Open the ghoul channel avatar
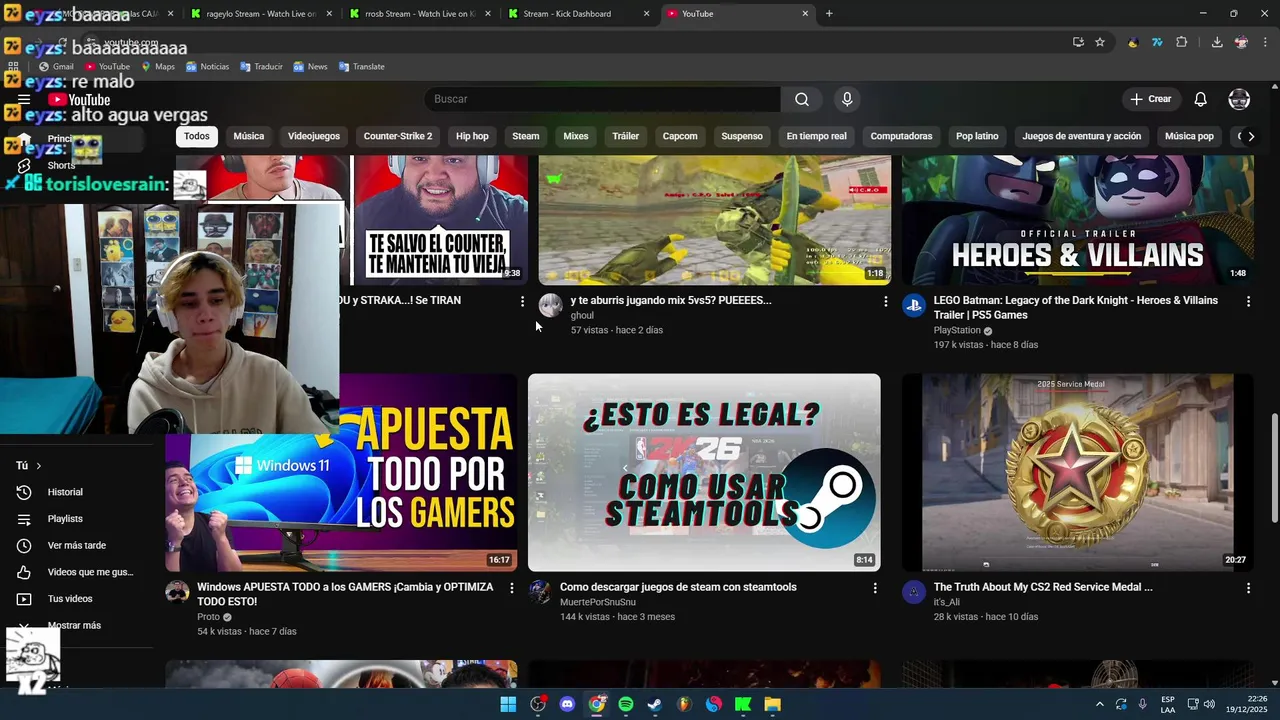This screenshot has width=1280, height=720. pos(550,306)
